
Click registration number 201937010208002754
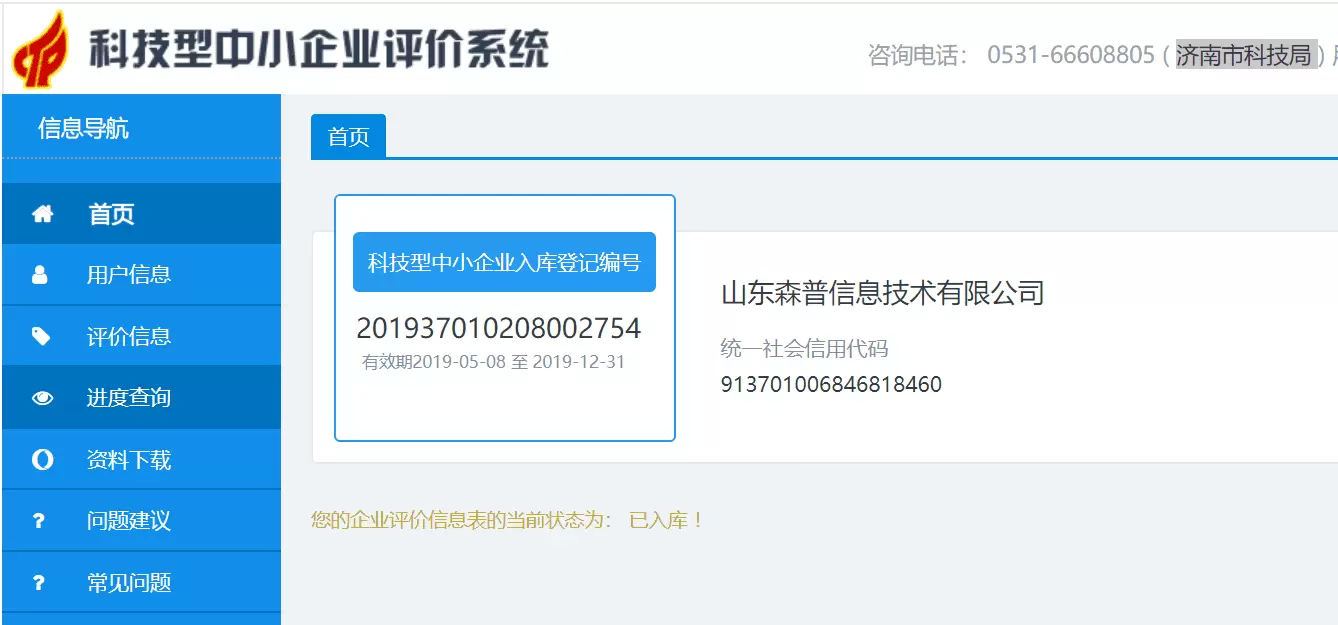[x=499, y=328]
